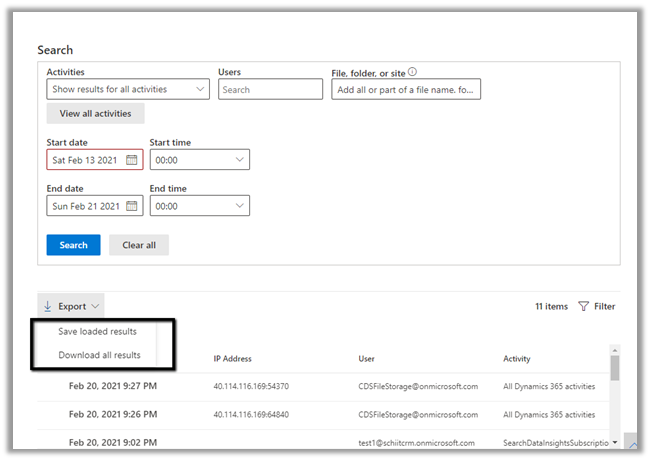Click the info icon beside File, folder, or site

[412, 72]
